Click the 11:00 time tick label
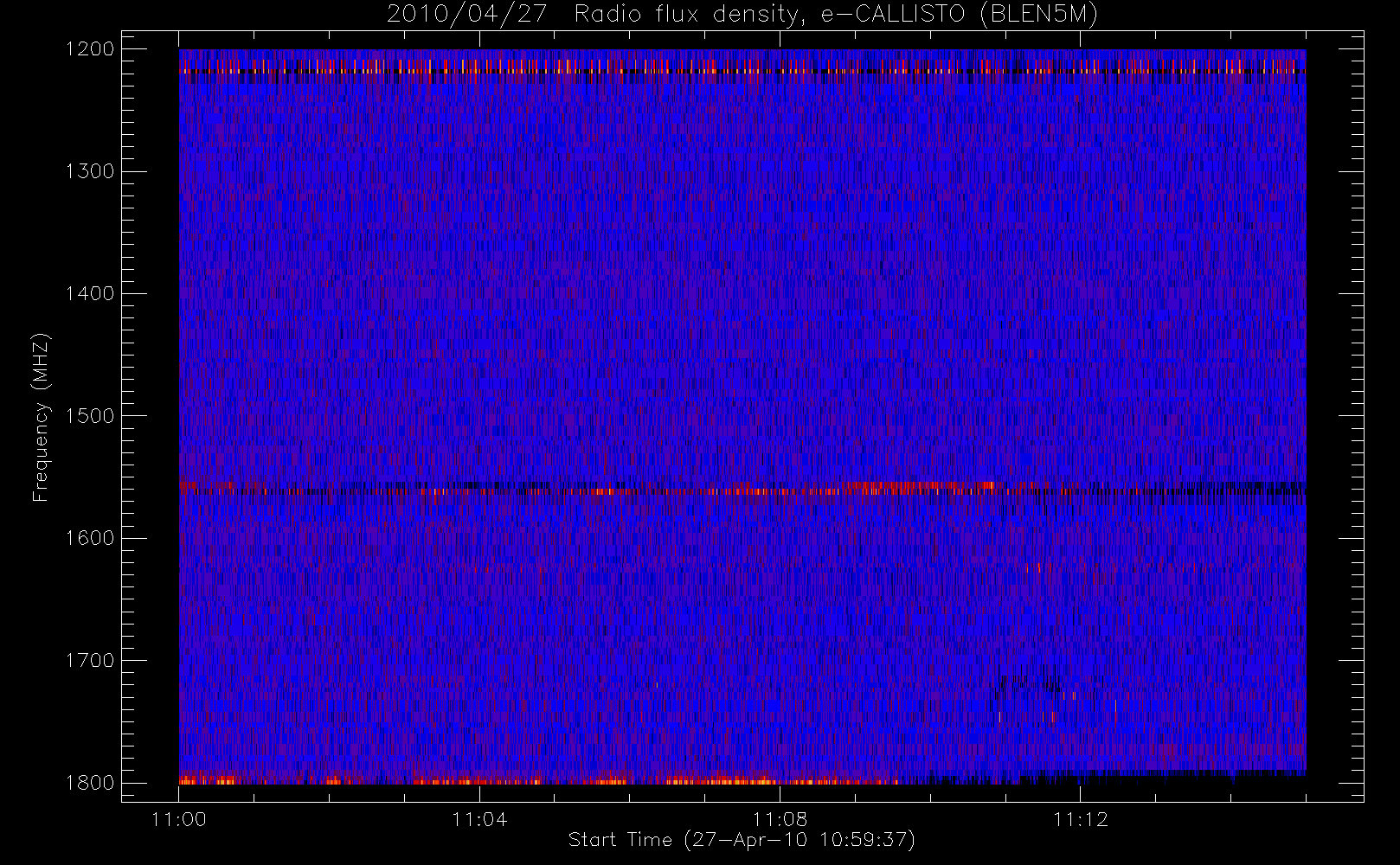1400x865 pixels. 179,819
